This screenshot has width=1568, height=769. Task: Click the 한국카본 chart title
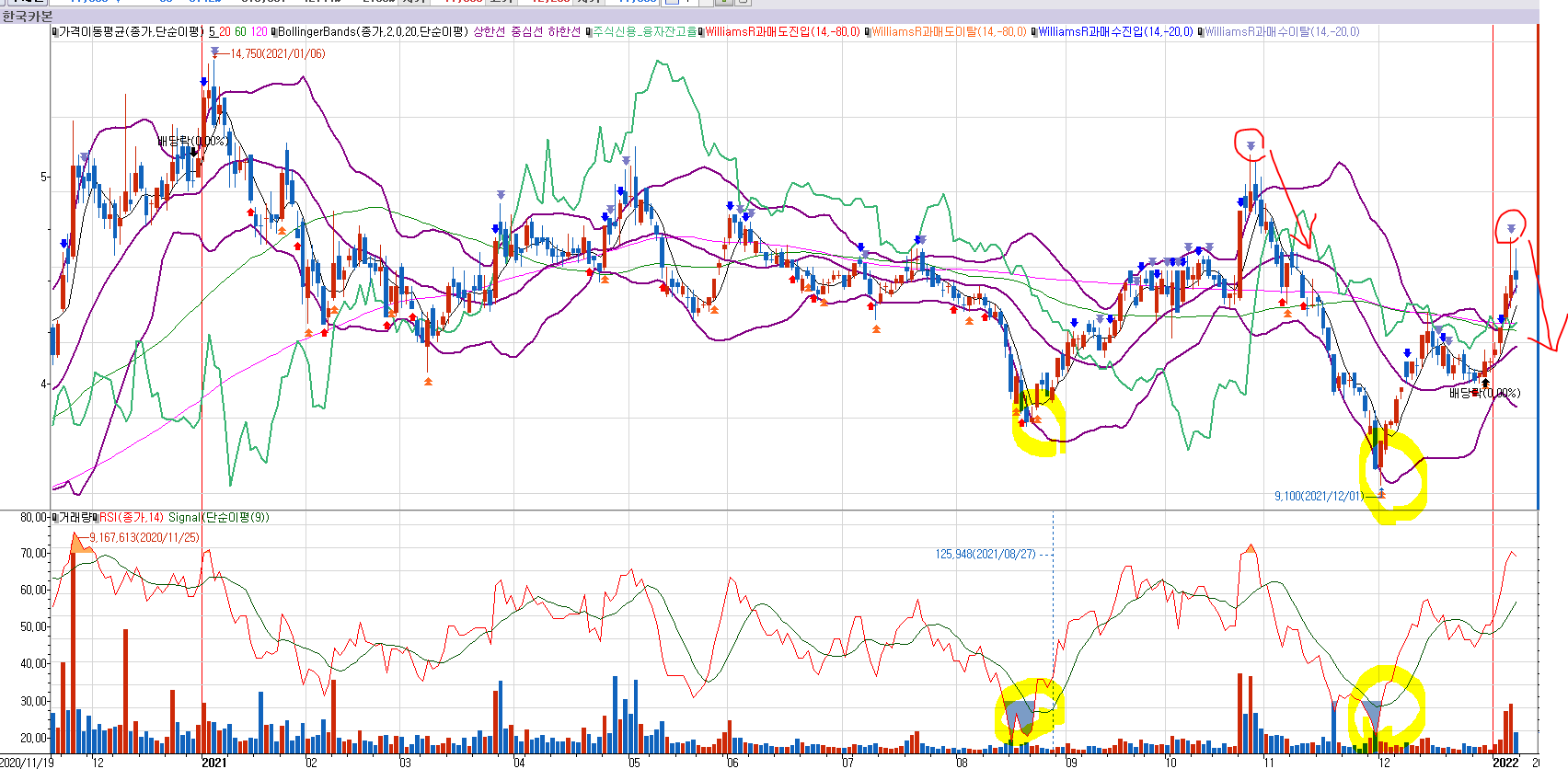click(x=28, y=16)
